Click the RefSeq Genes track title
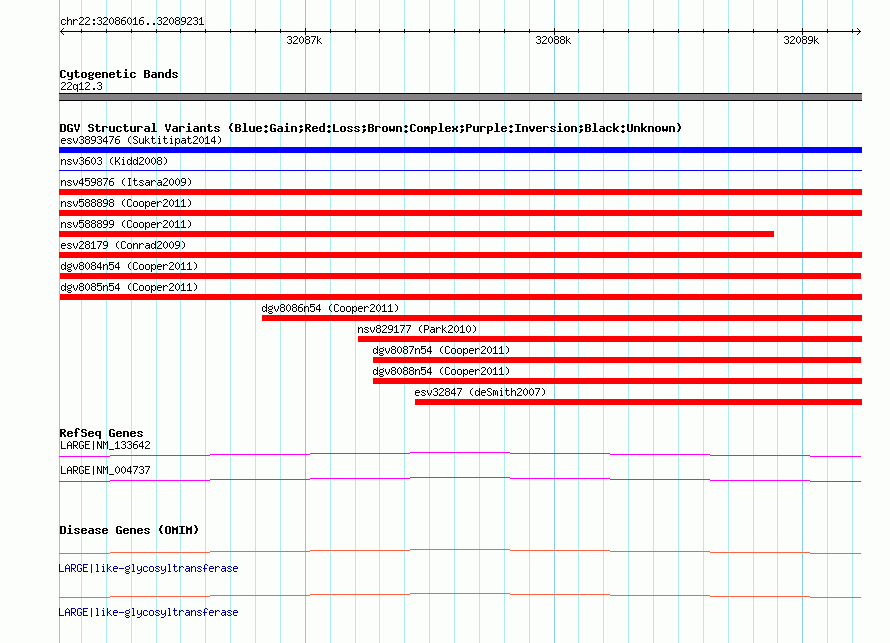The image size is (890, 643). (x=101, y=433)
